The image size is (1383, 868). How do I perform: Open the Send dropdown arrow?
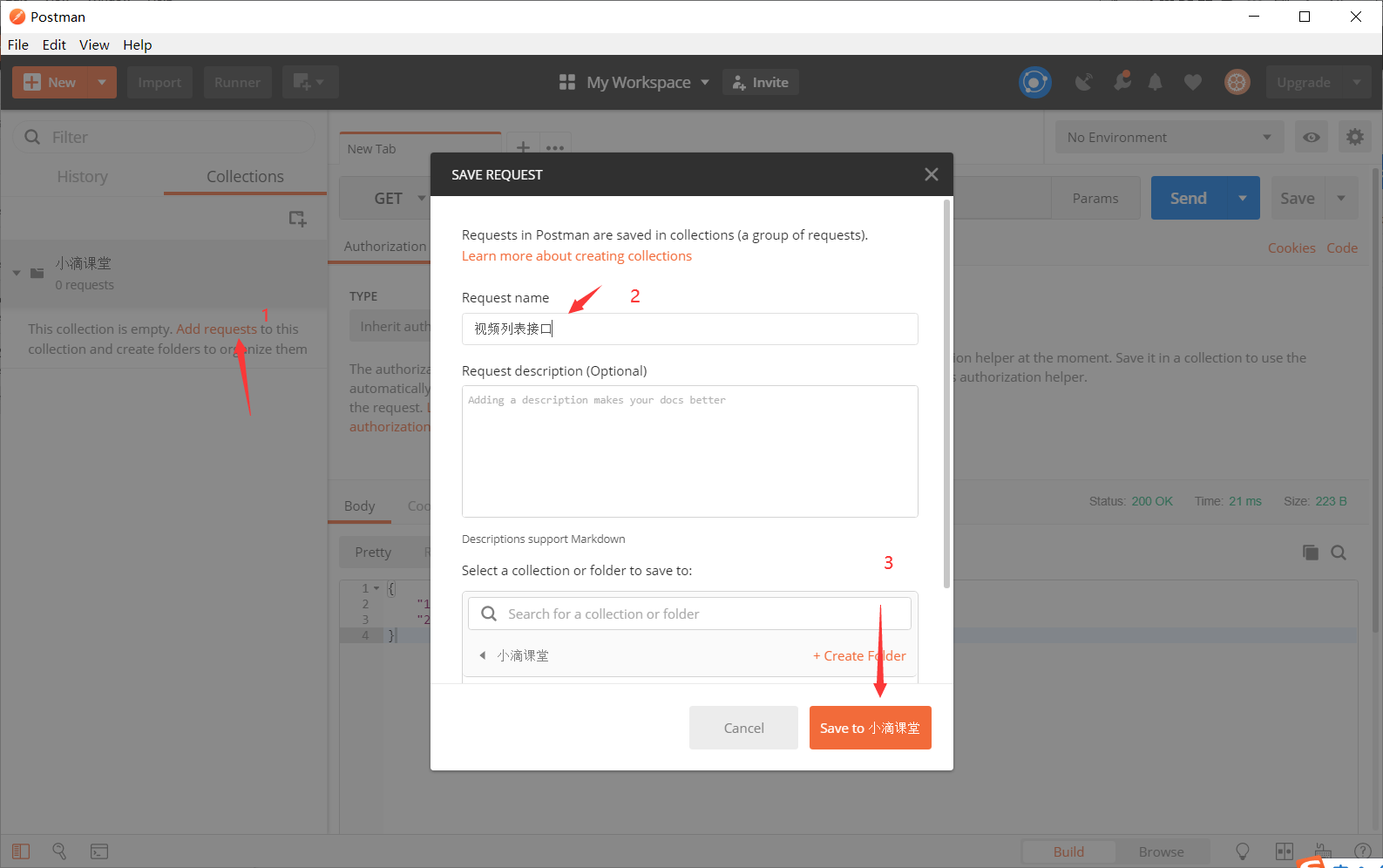(x=1243, y=198)
